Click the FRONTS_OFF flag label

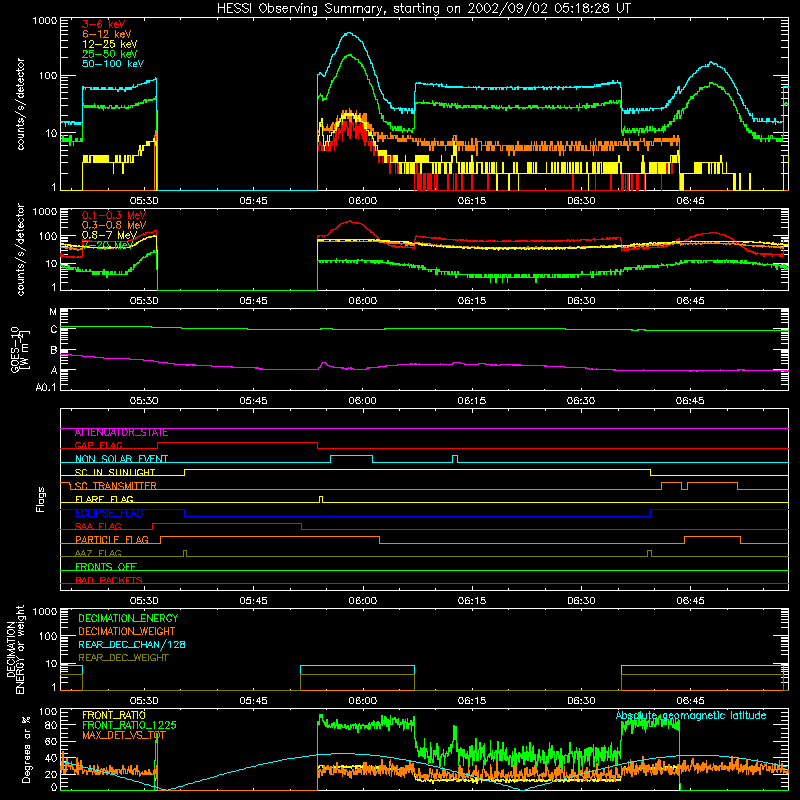(106, 567)
